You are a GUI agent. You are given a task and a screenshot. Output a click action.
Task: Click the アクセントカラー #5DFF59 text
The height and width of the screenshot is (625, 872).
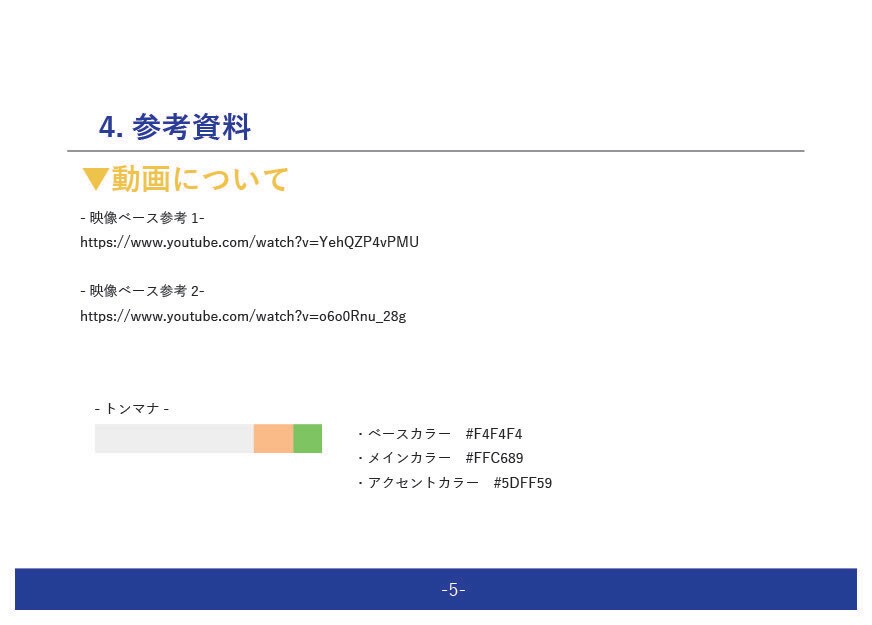(454, 483)
